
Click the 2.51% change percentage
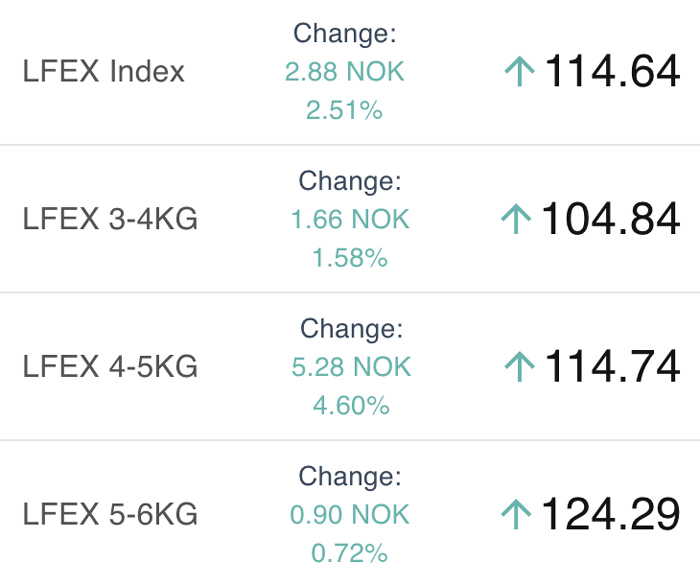345,110
